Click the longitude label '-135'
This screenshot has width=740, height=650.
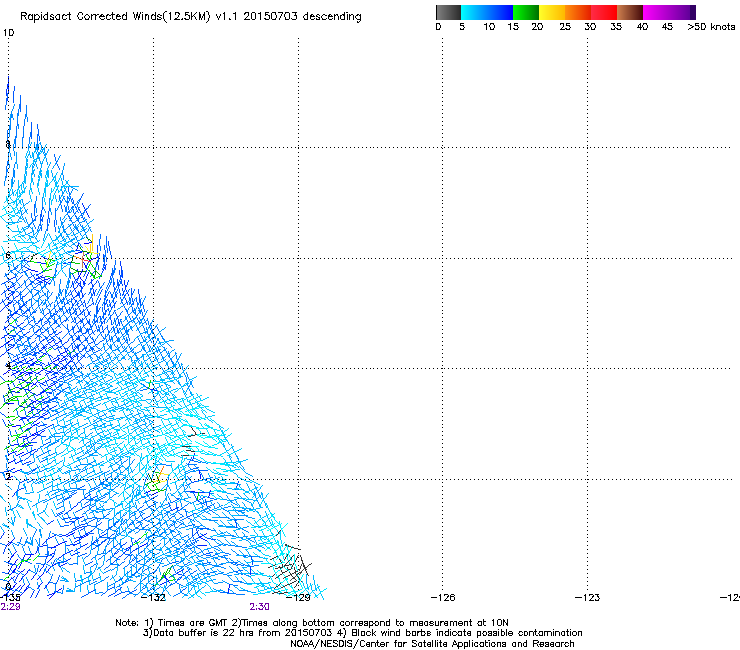pos(10,598)
